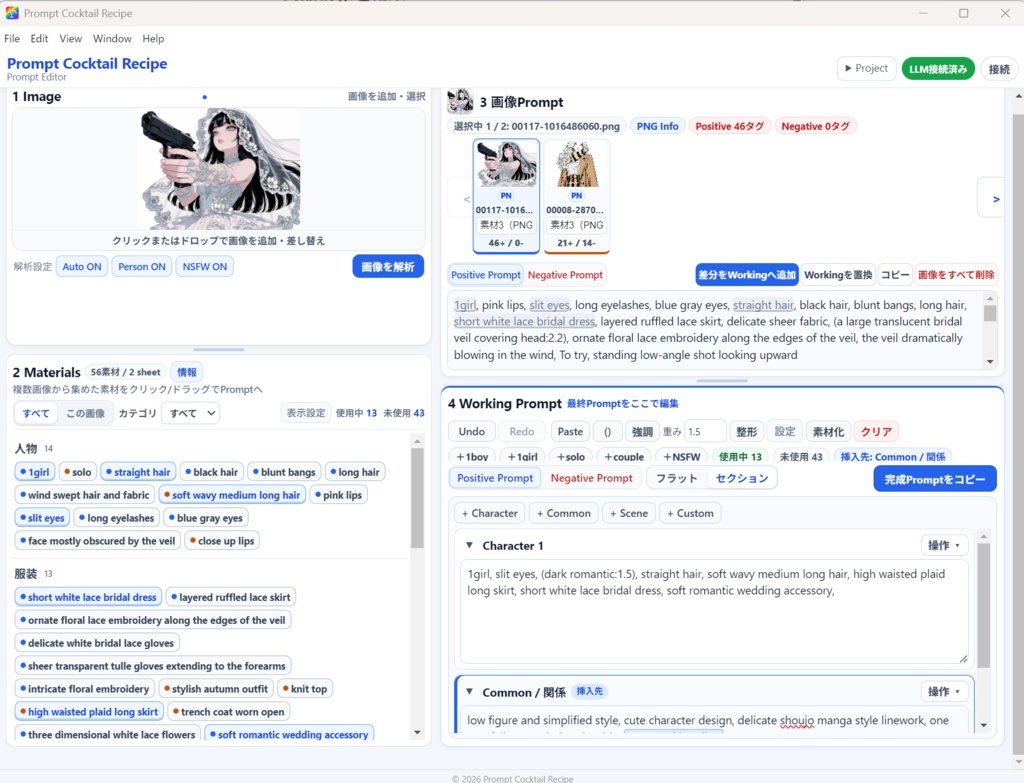Click the 完成Promptをコピー button
This screenshot has height=783, width=1024.
935,479
